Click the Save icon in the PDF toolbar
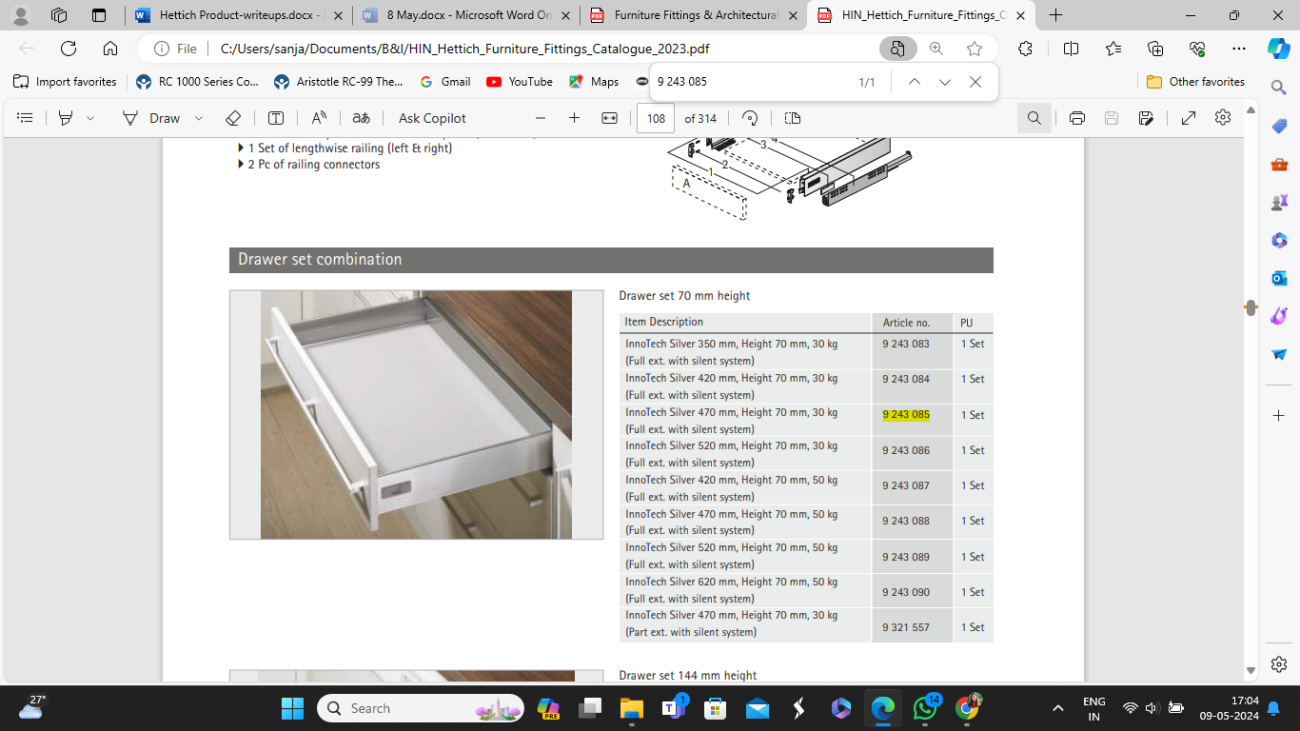Image resolution: width=1300 pixels, height=731 pixels. tap(1111, 118)
